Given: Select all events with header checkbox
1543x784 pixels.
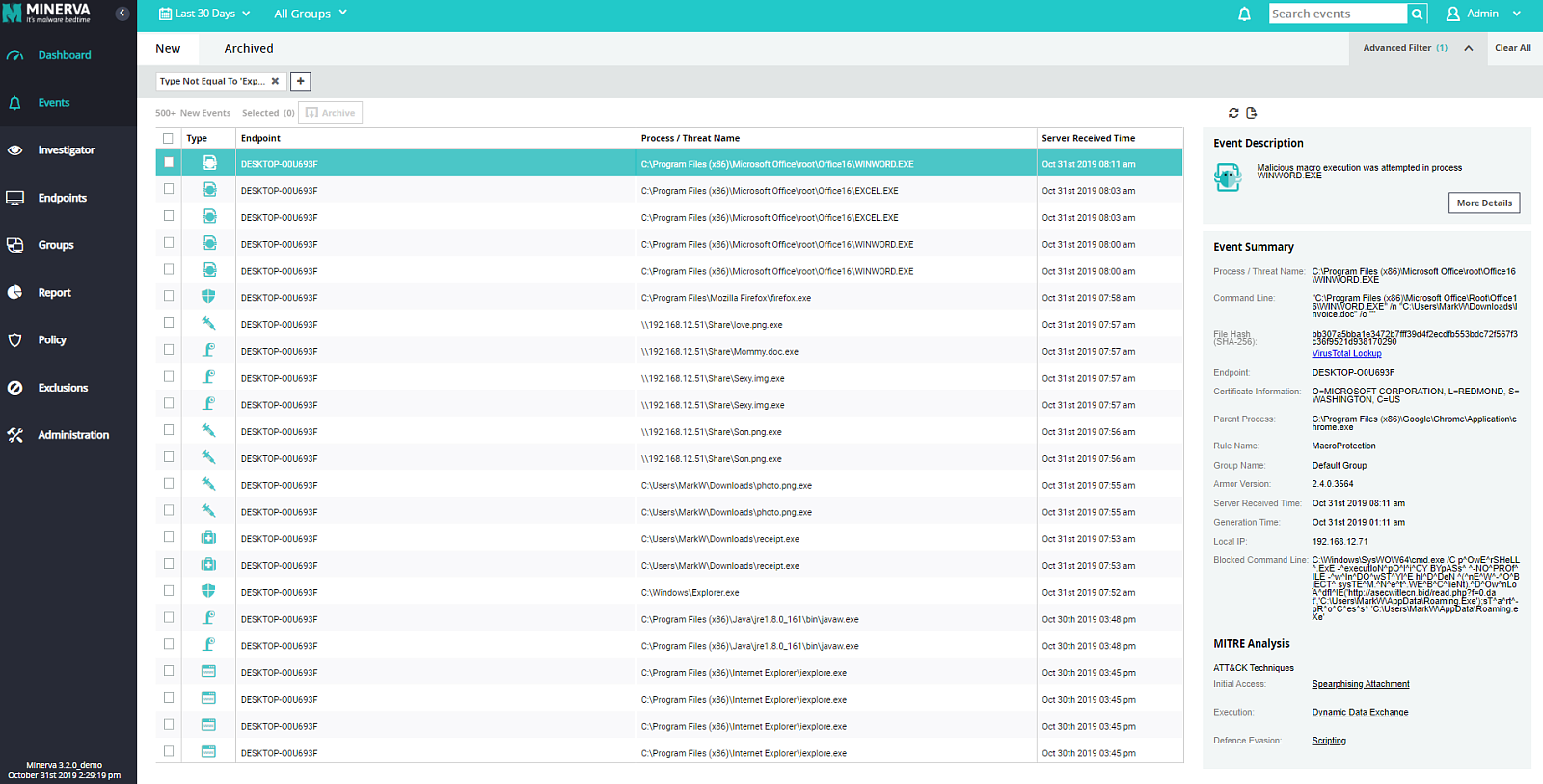Looking at the screenshot, I should (x=169, y=138).
